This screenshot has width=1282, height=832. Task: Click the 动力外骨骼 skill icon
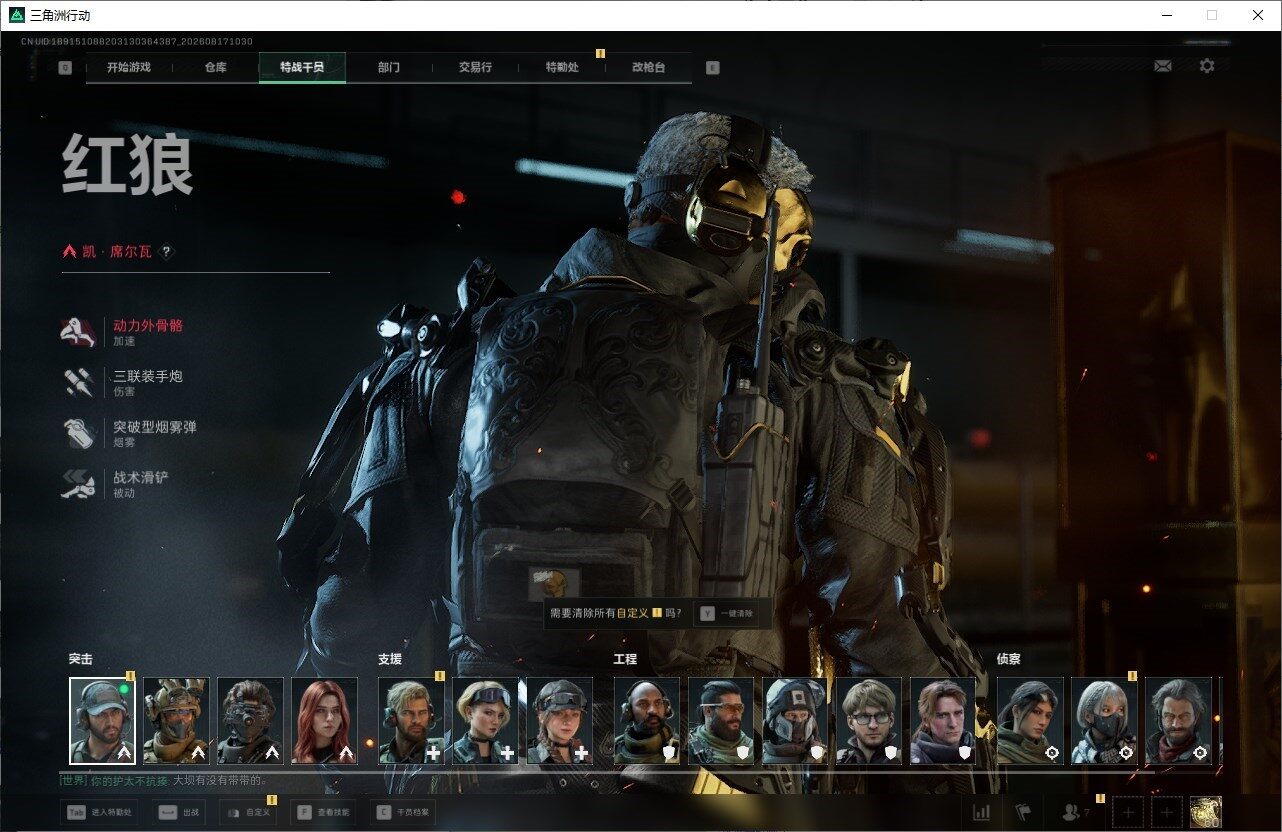coord(78,332)
